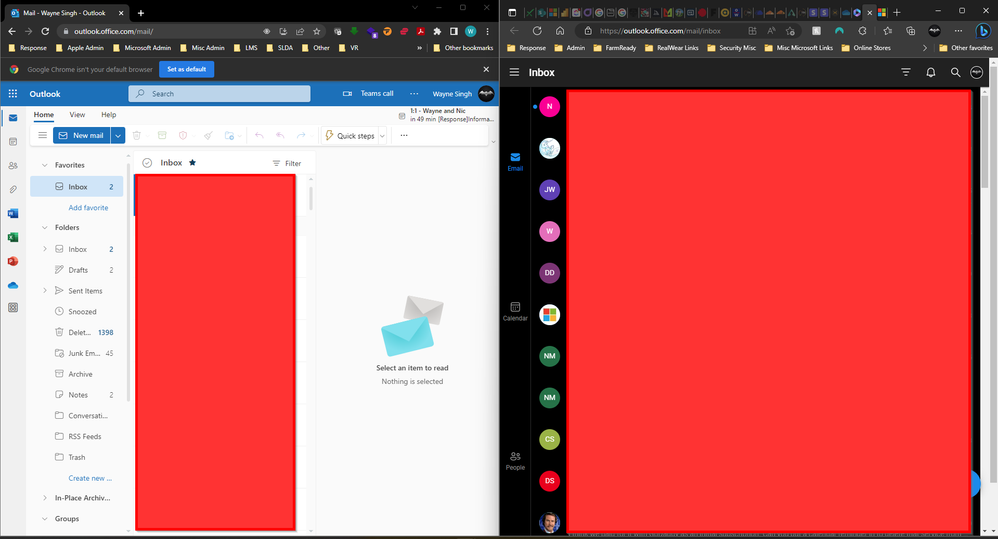This screenshot has width=998, height=539.
Task: Open Wayne Singh account avatar
Action: click(486, 94)
